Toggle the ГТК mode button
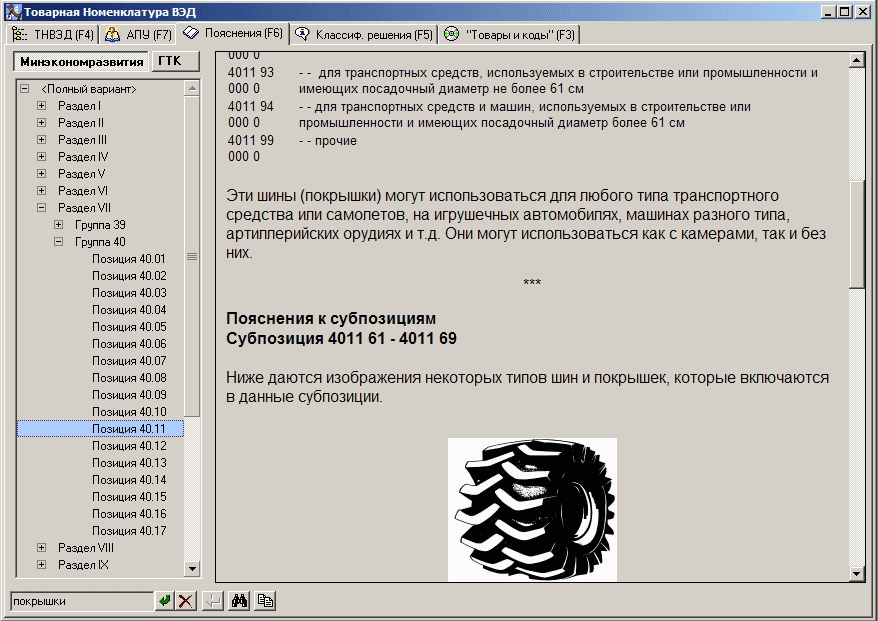The width and height of the screenshot is (878, 621). tap(176, 62)
